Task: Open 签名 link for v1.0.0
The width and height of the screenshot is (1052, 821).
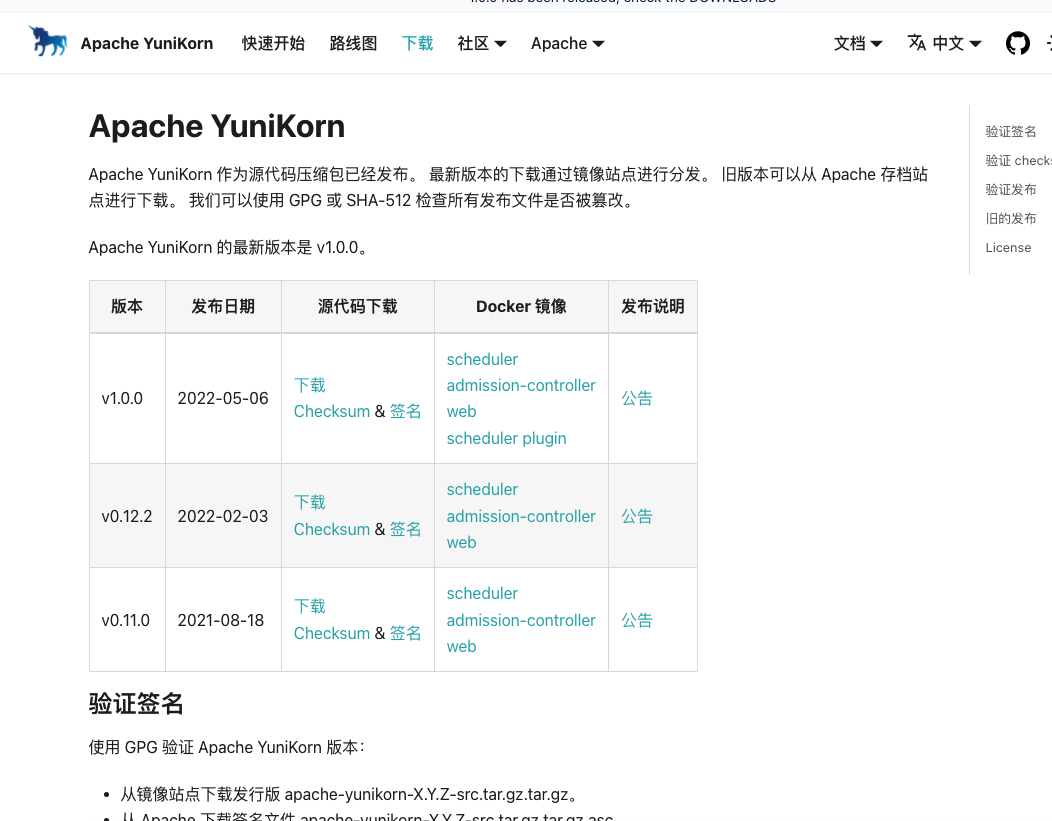Action: (405, 411)
